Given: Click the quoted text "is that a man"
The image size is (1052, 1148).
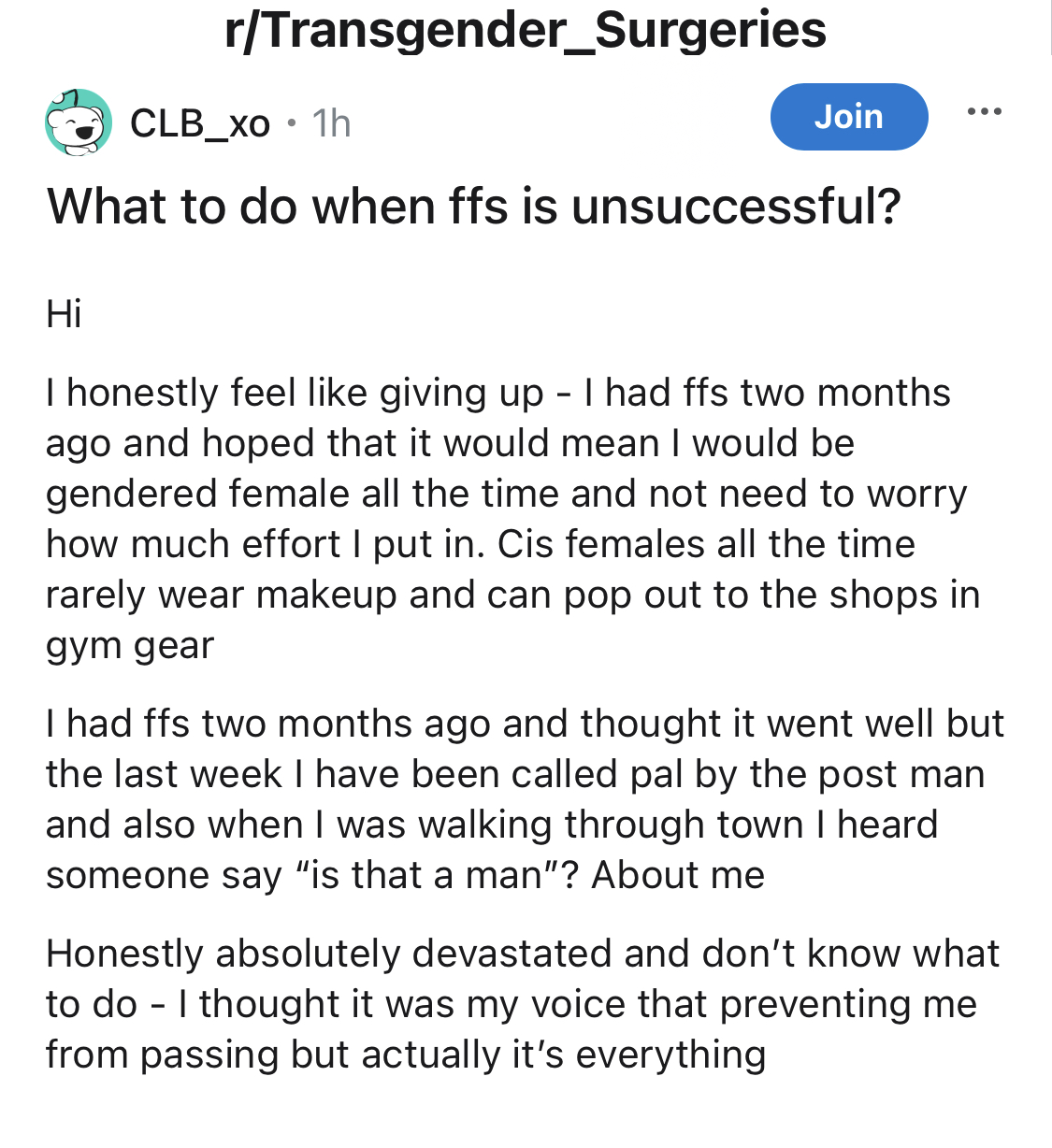Looking at the screenshot, I should point(425,875).
